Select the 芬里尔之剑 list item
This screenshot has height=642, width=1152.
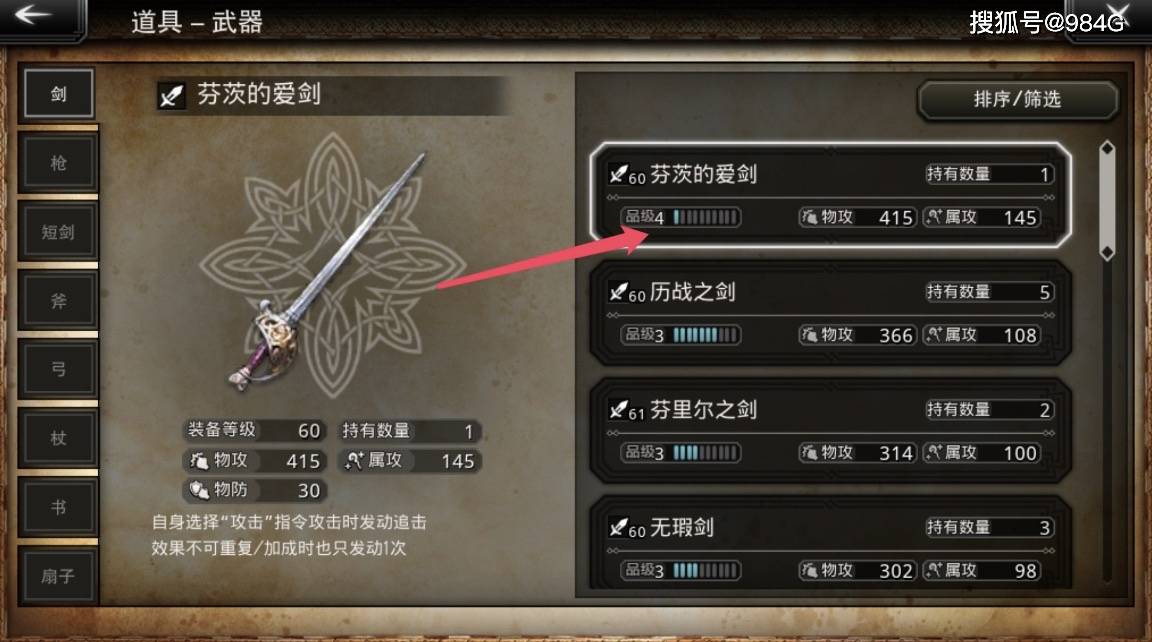tap(830, 430)
